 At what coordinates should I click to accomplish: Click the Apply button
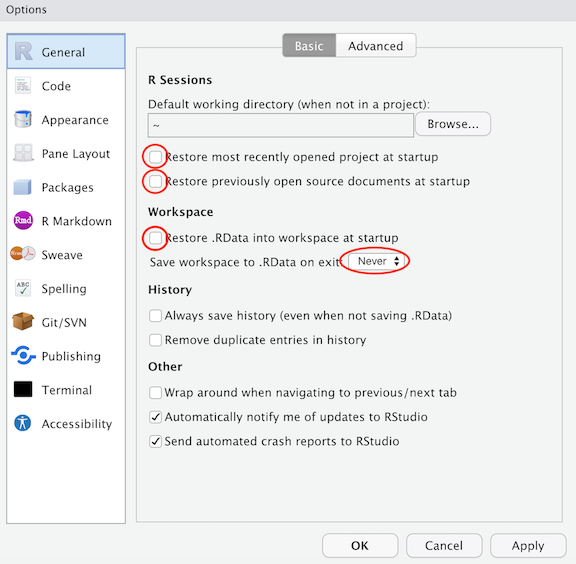coord(528,546)
